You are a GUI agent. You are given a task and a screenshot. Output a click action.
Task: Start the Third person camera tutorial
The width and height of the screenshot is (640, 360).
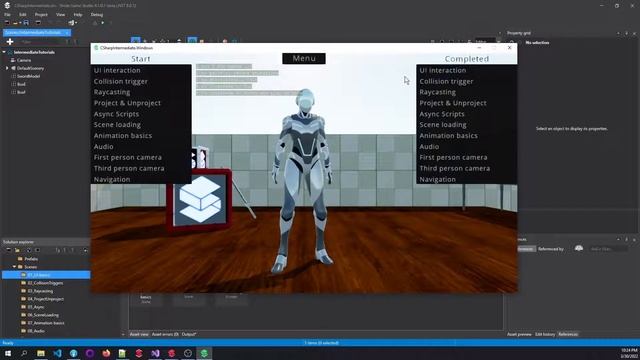click(x=129, y=168)
